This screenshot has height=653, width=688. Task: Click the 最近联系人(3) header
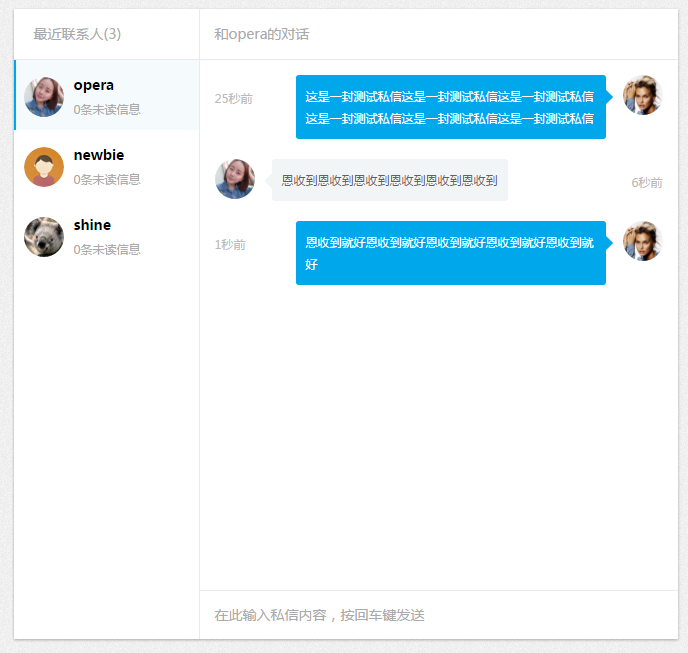point(77,34)
